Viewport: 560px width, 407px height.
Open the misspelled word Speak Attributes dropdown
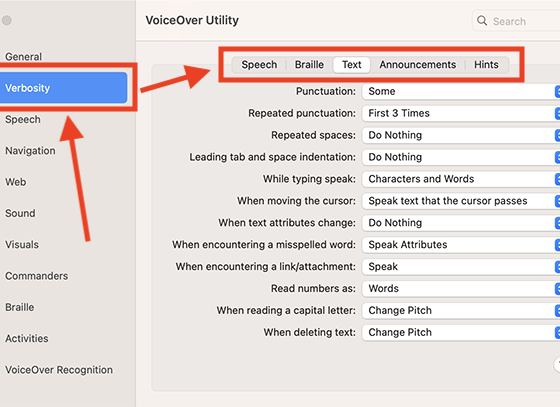(461, 245)
